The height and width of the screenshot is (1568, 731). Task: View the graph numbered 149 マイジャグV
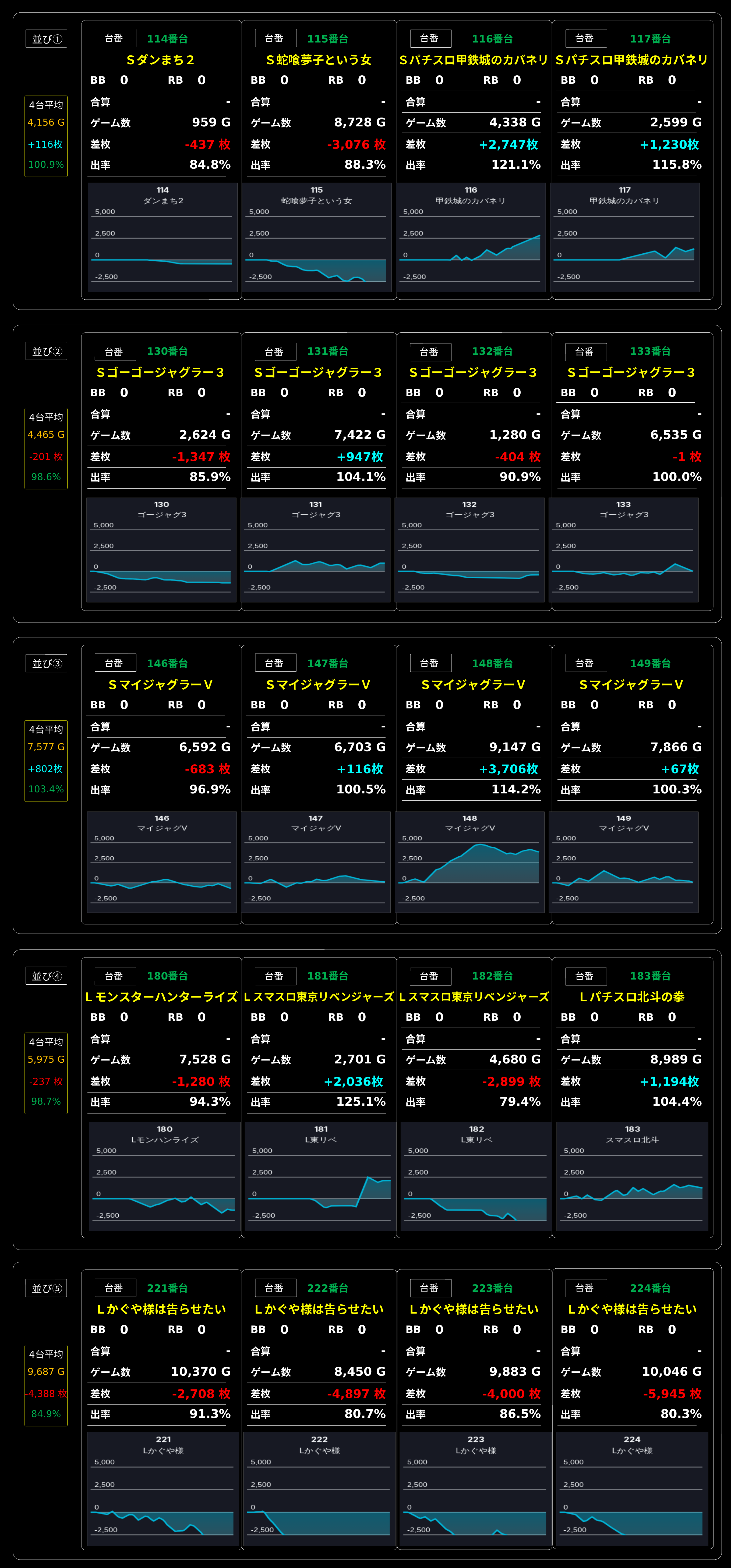(x=624, y=862)
